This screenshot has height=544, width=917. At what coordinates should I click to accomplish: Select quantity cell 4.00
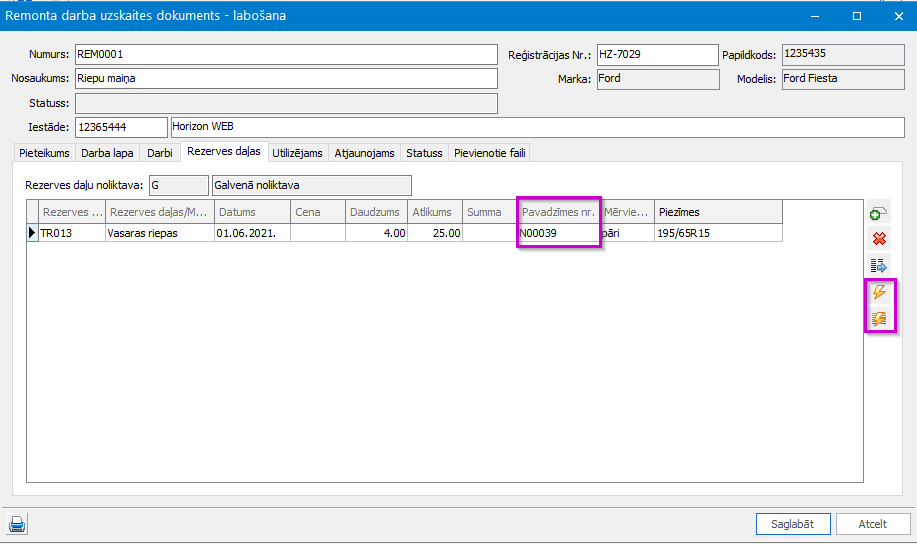[x=376, y=233]
